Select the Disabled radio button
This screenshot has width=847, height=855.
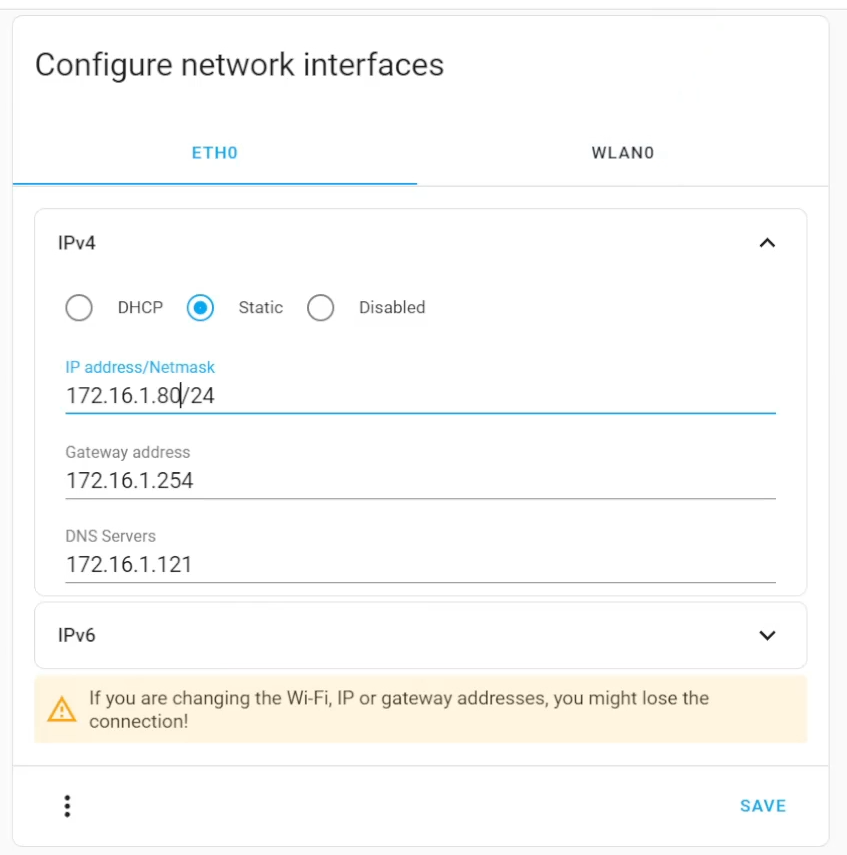[321, 308]
